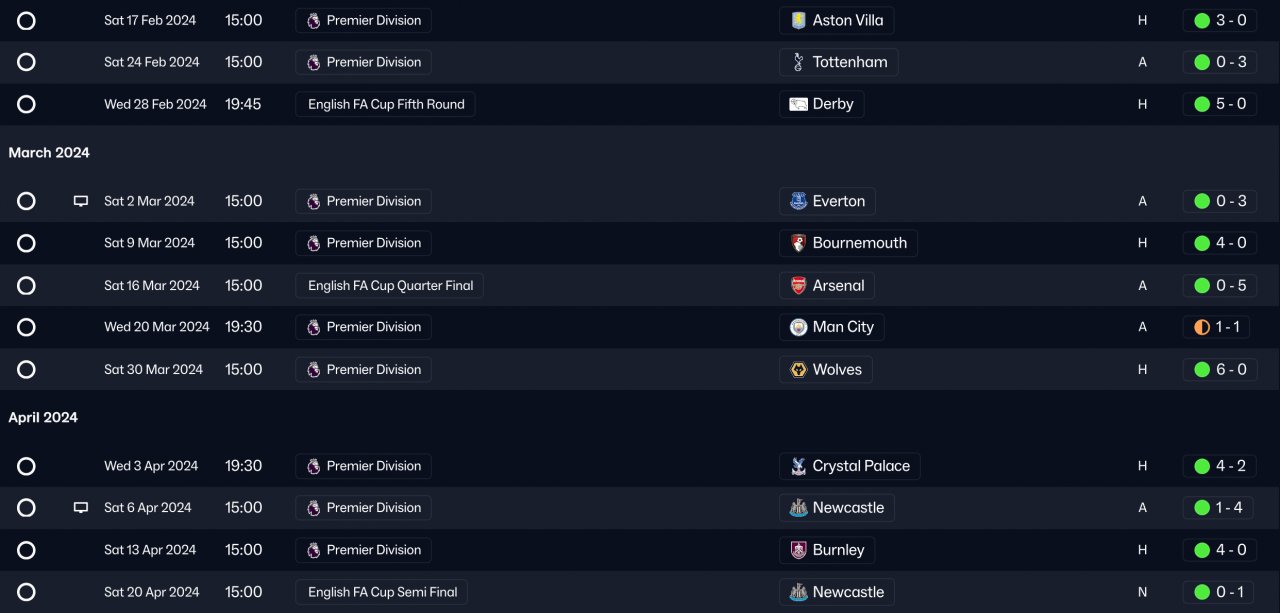Click the TV icon on the Sat 6 Apr fixture
This screenshot has width=1280, height=613.
point(81,508)
